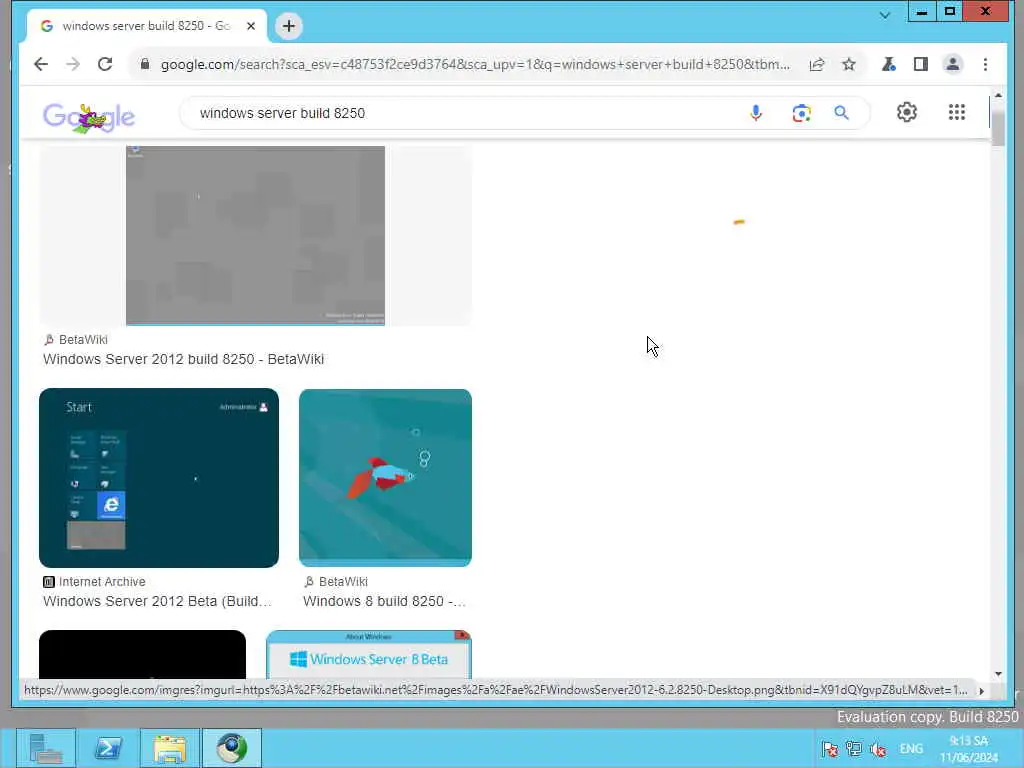1024x768 pixels.
Task: Open Google quick settings gear
Action: 906,112
